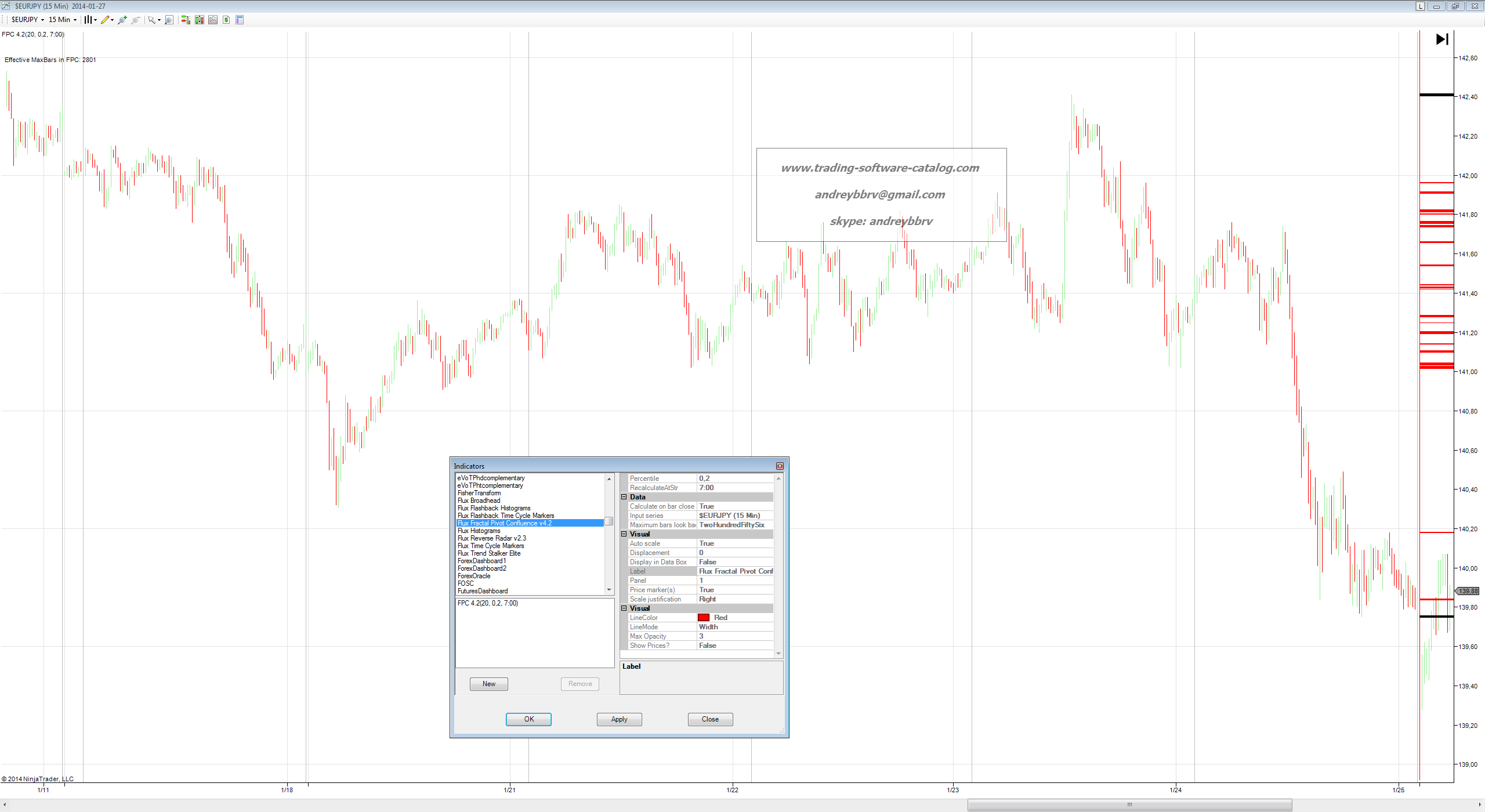This screenshot has height=812, width=1485.
Task: Open the 15 Min interval dropdown
Action: (63, 20)
